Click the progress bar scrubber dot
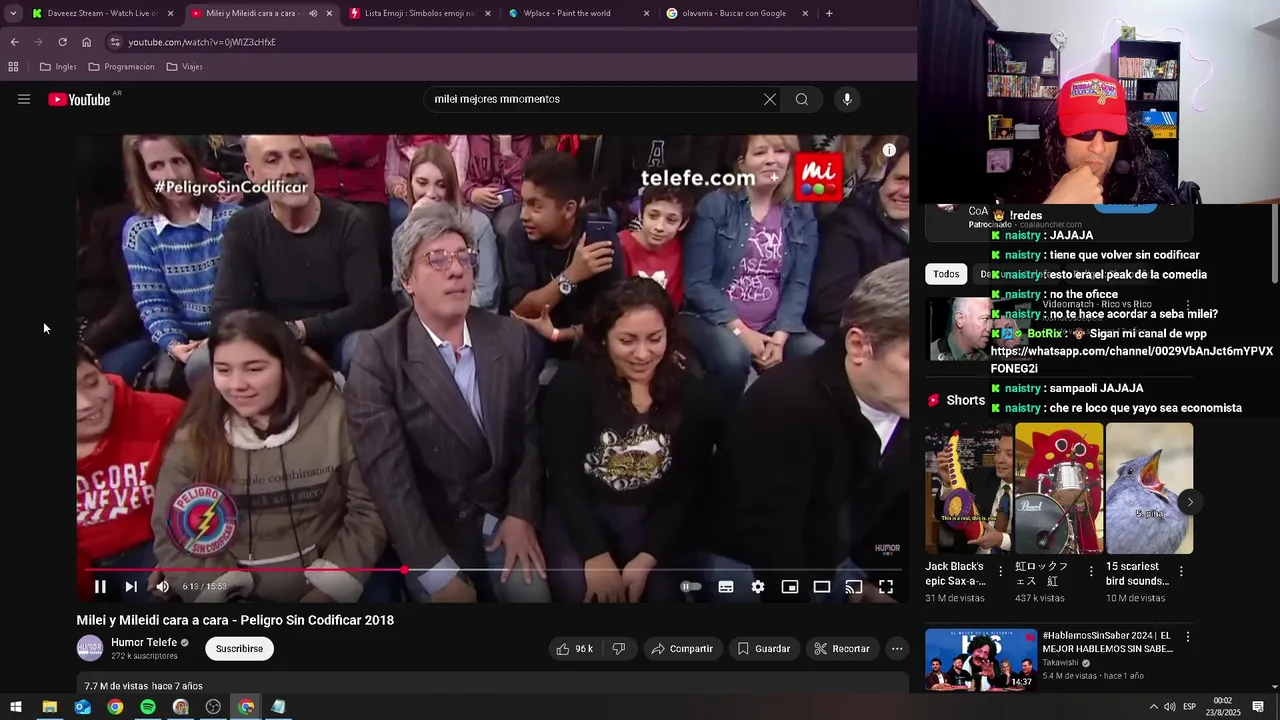 (404, 570)
